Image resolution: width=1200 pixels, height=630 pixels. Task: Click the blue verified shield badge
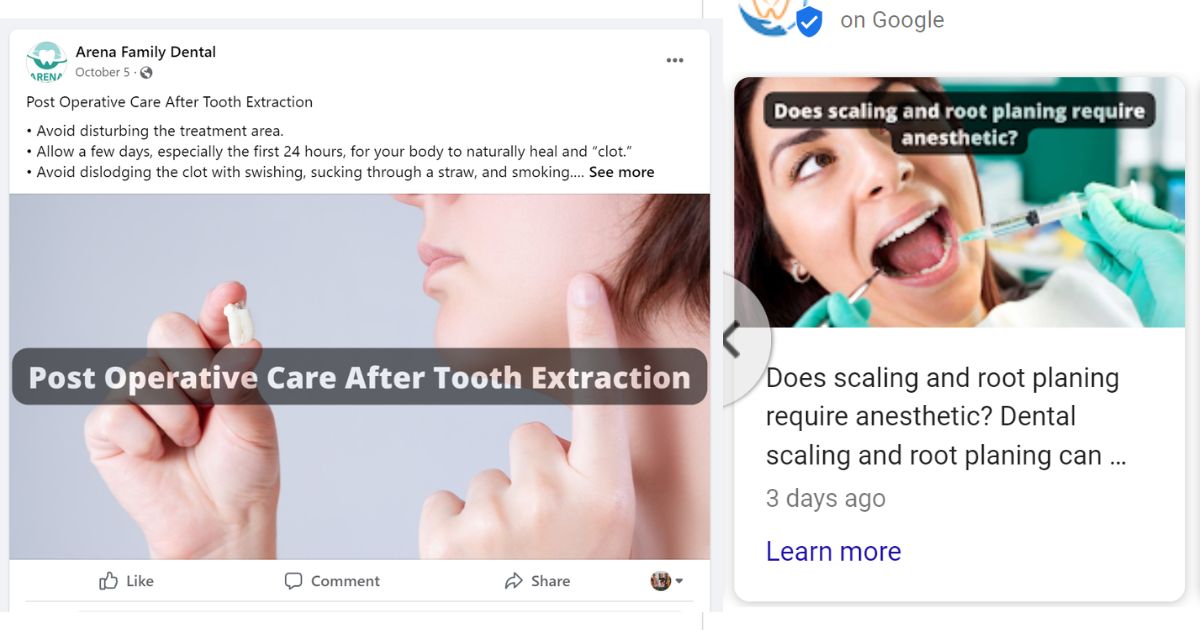pos(809,21)
